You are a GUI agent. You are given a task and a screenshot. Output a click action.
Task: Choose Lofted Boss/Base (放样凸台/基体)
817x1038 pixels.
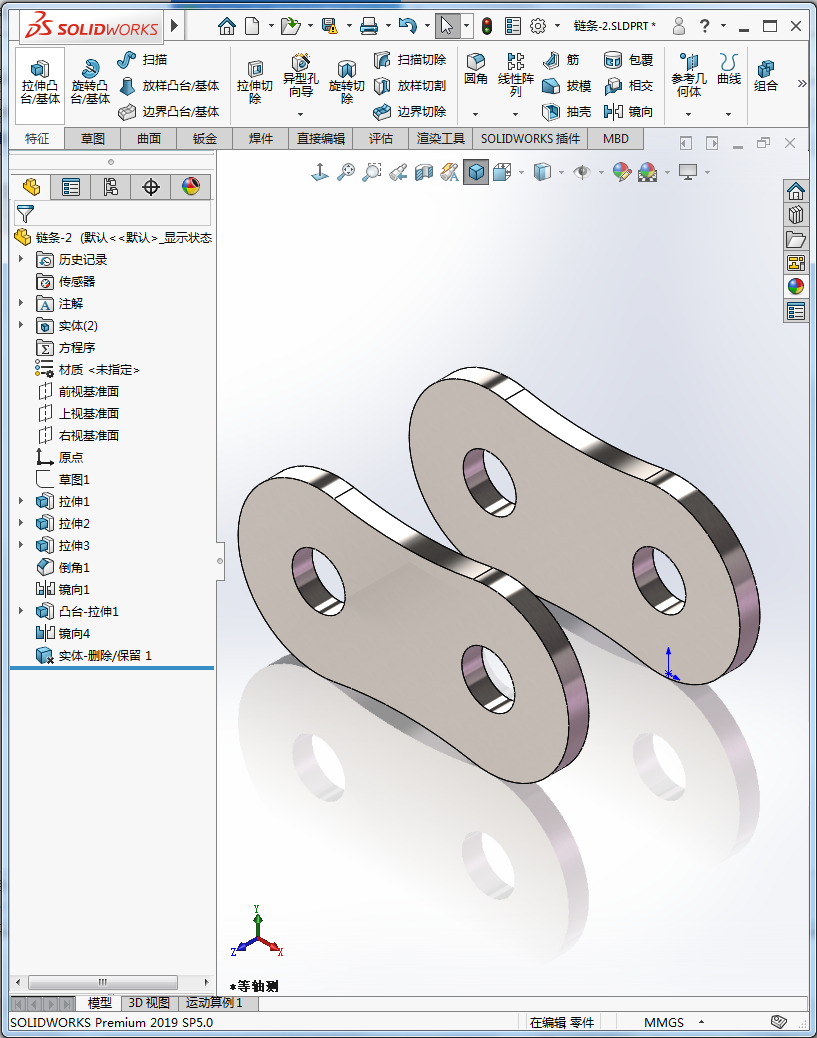tap(169, 85)
